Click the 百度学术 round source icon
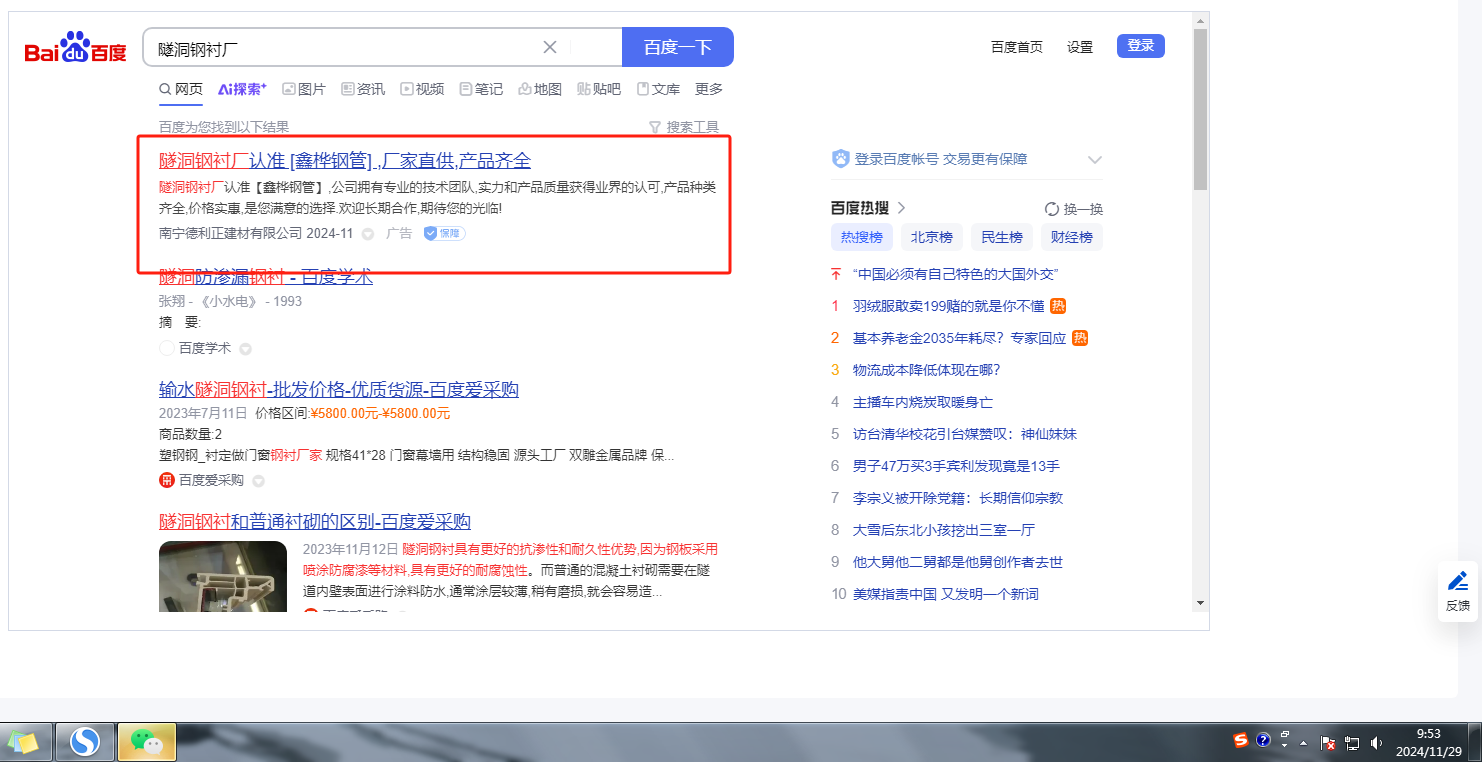 click(167, 348)
